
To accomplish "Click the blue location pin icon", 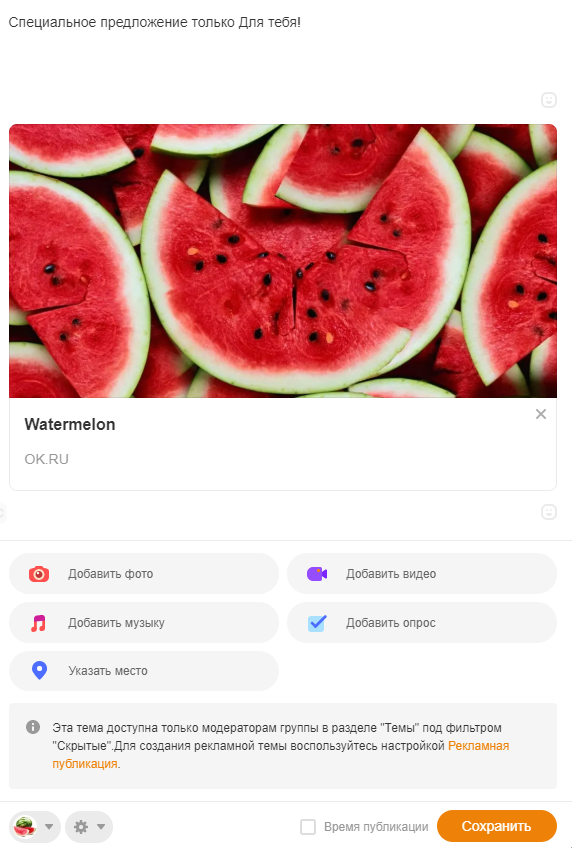I will 39,671.
